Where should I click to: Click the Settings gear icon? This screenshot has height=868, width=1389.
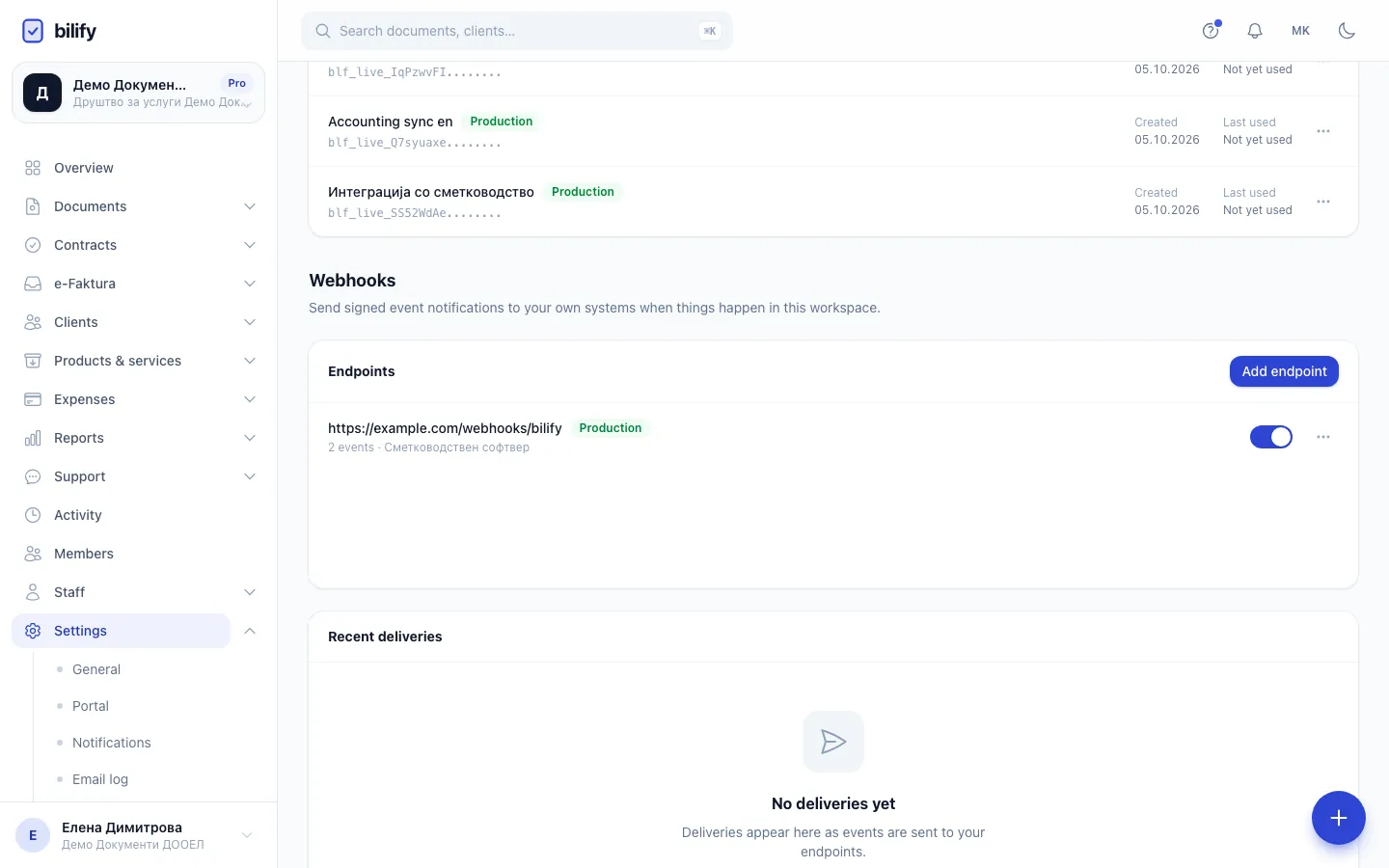click(x=33, y=631)
